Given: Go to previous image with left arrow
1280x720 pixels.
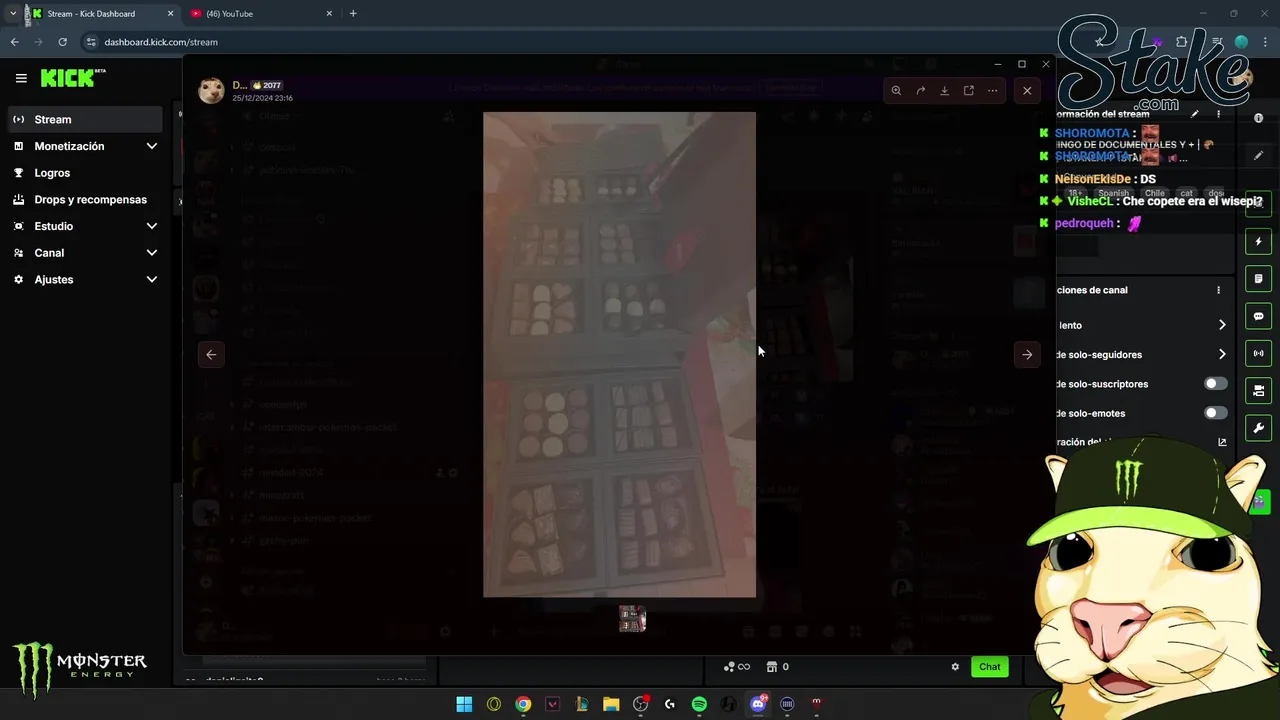Looking at the screenshot, I should [211, 354].
